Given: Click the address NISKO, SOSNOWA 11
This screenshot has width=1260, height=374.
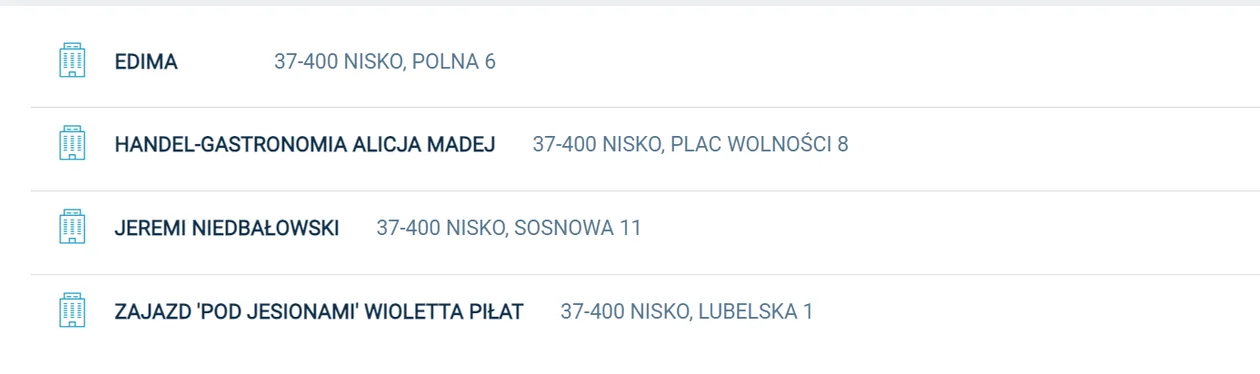Looking at the screenshot, I should 543,228.
